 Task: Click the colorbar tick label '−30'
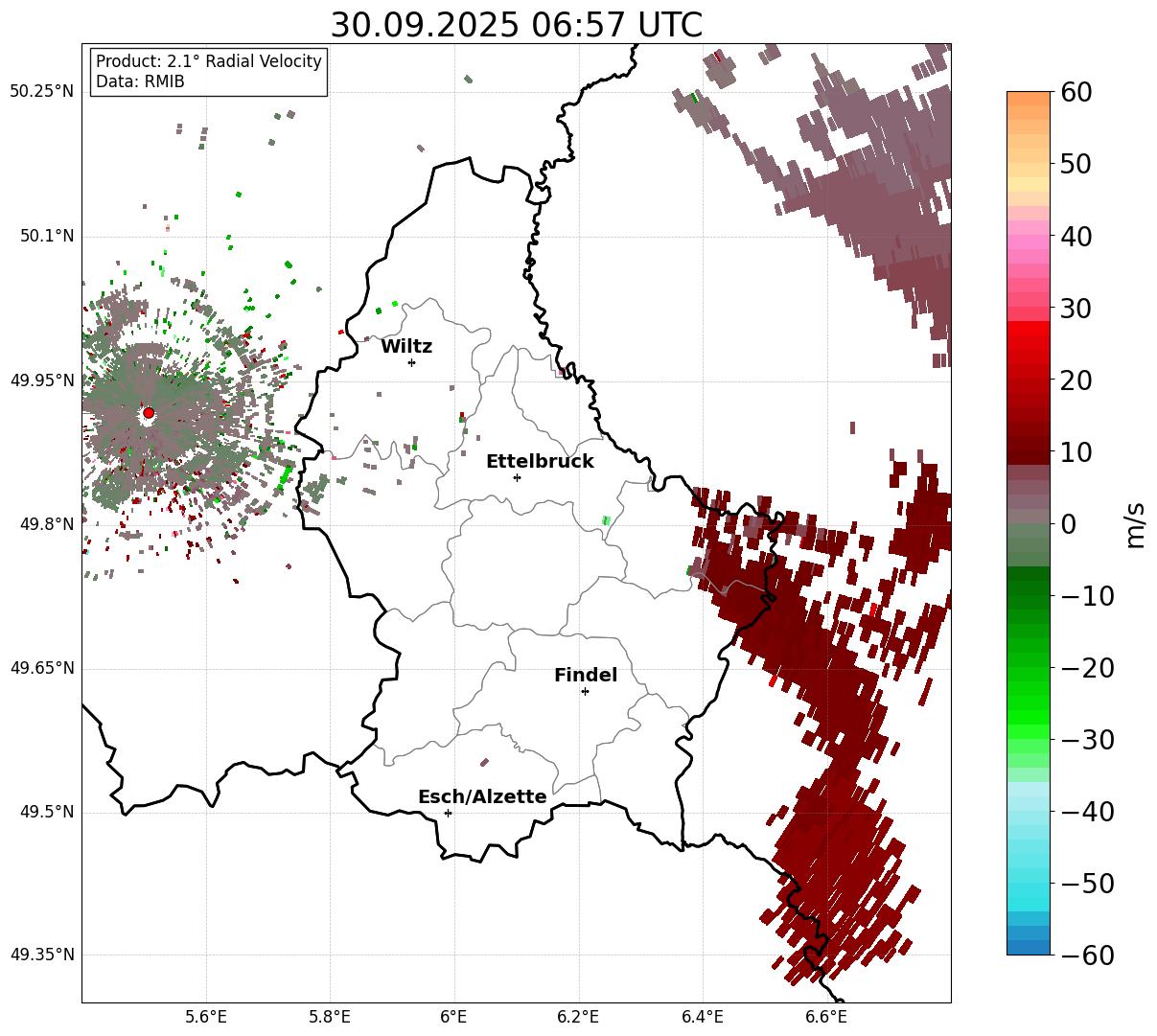click(1088, 740)
